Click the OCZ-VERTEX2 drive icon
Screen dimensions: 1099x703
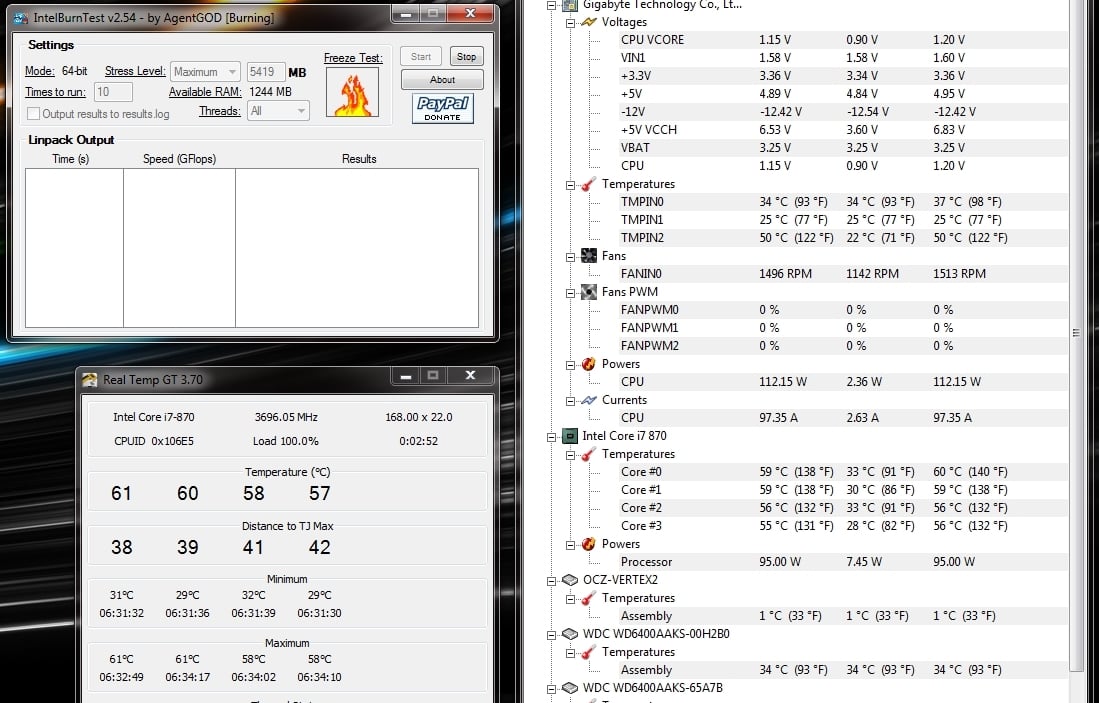point(569,580)
